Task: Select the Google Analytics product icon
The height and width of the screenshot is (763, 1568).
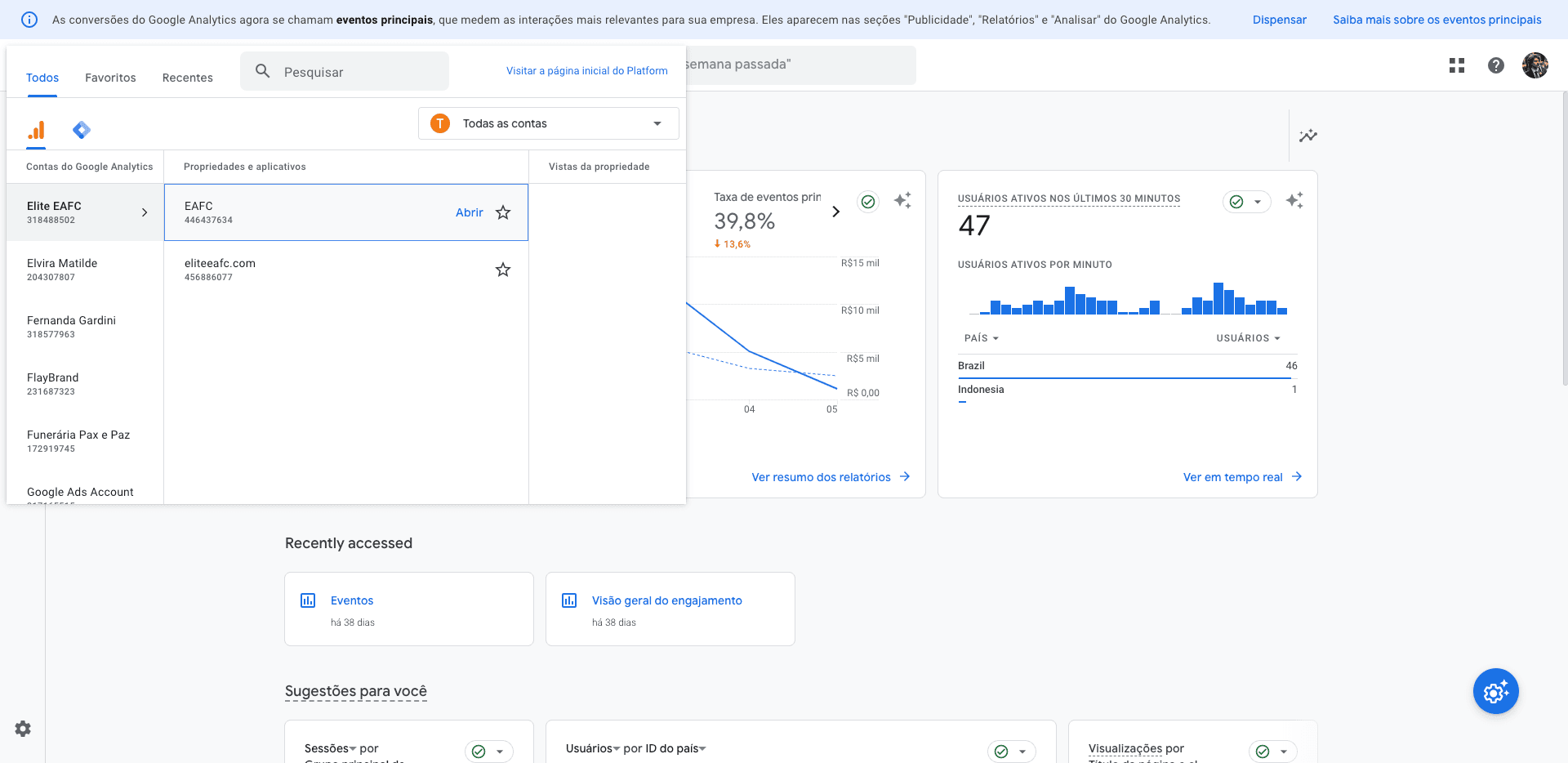Action: click(36, 130)
